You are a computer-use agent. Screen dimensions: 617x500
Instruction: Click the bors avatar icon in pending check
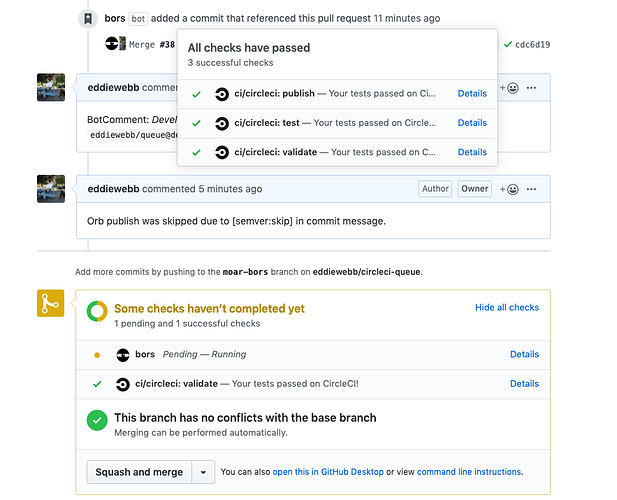click(123, 354)
